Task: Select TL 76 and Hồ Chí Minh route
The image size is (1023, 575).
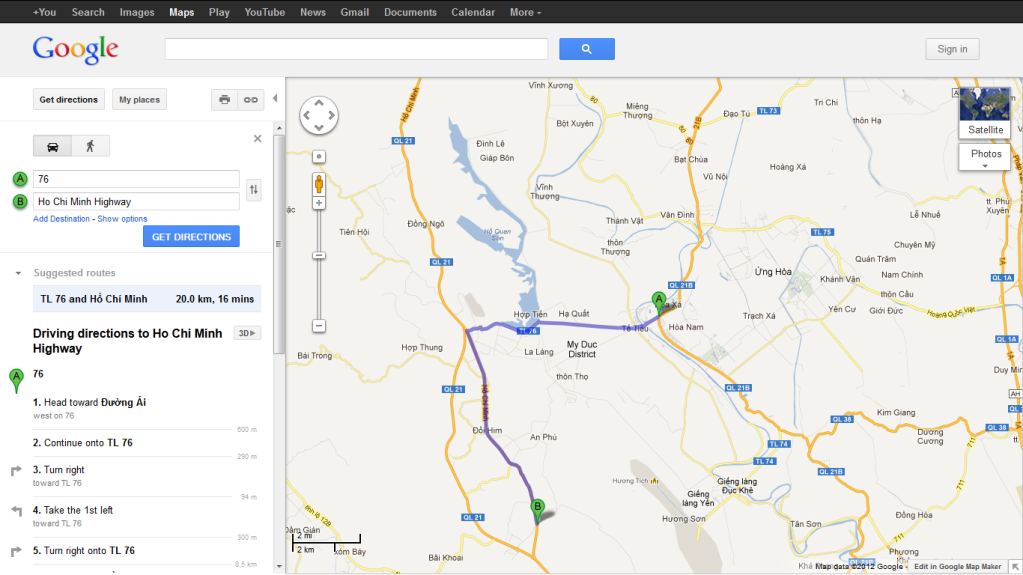Action: (x=147, y=299)
